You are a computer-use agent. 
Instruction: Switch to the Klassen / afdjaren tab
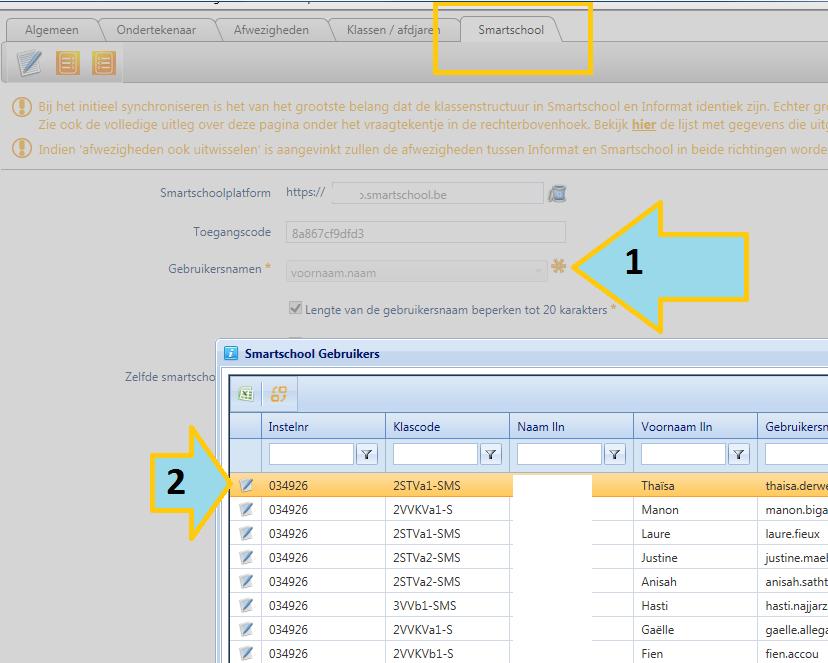pos(393,30)
